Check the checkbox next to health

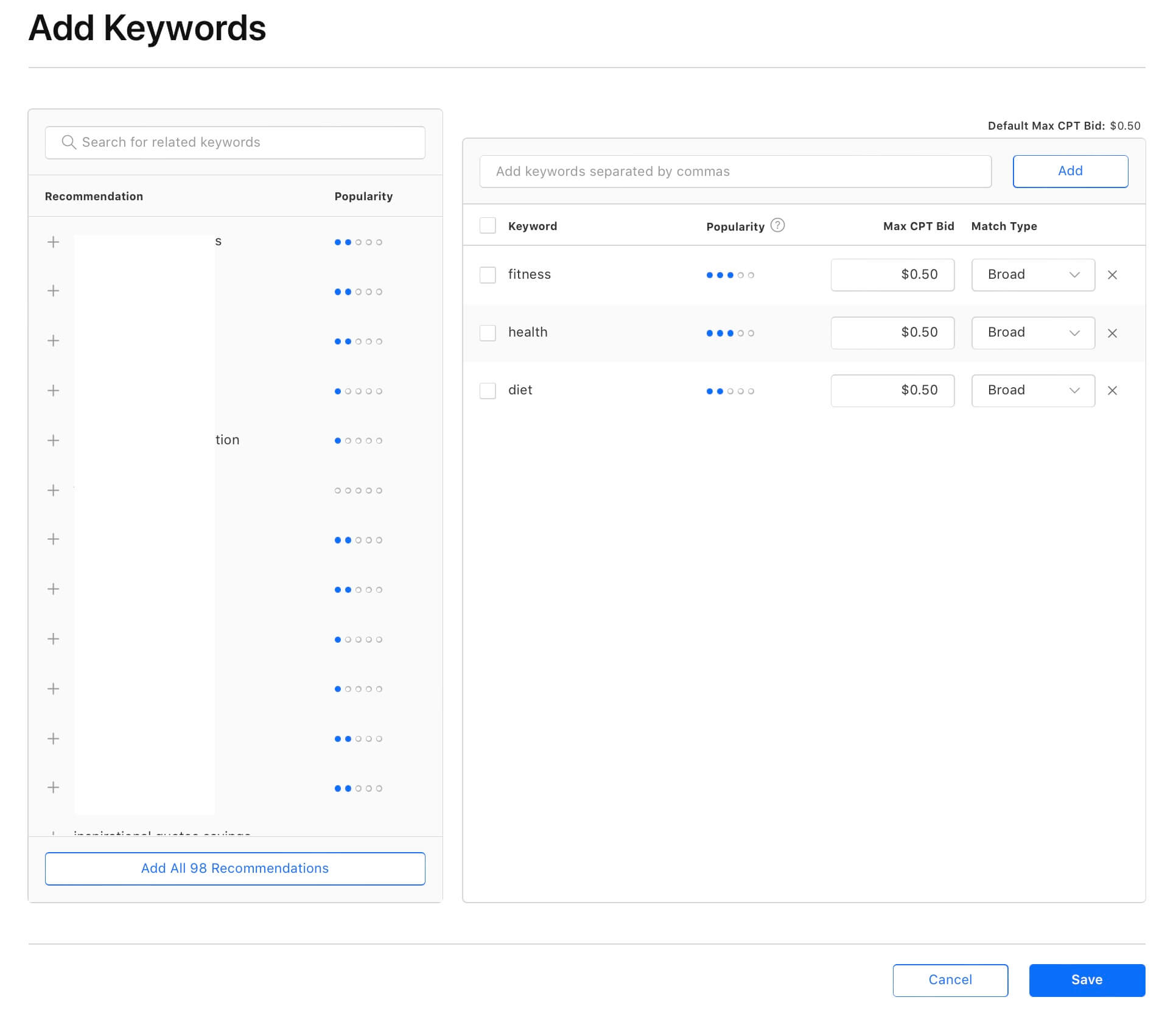pos(488,333)
